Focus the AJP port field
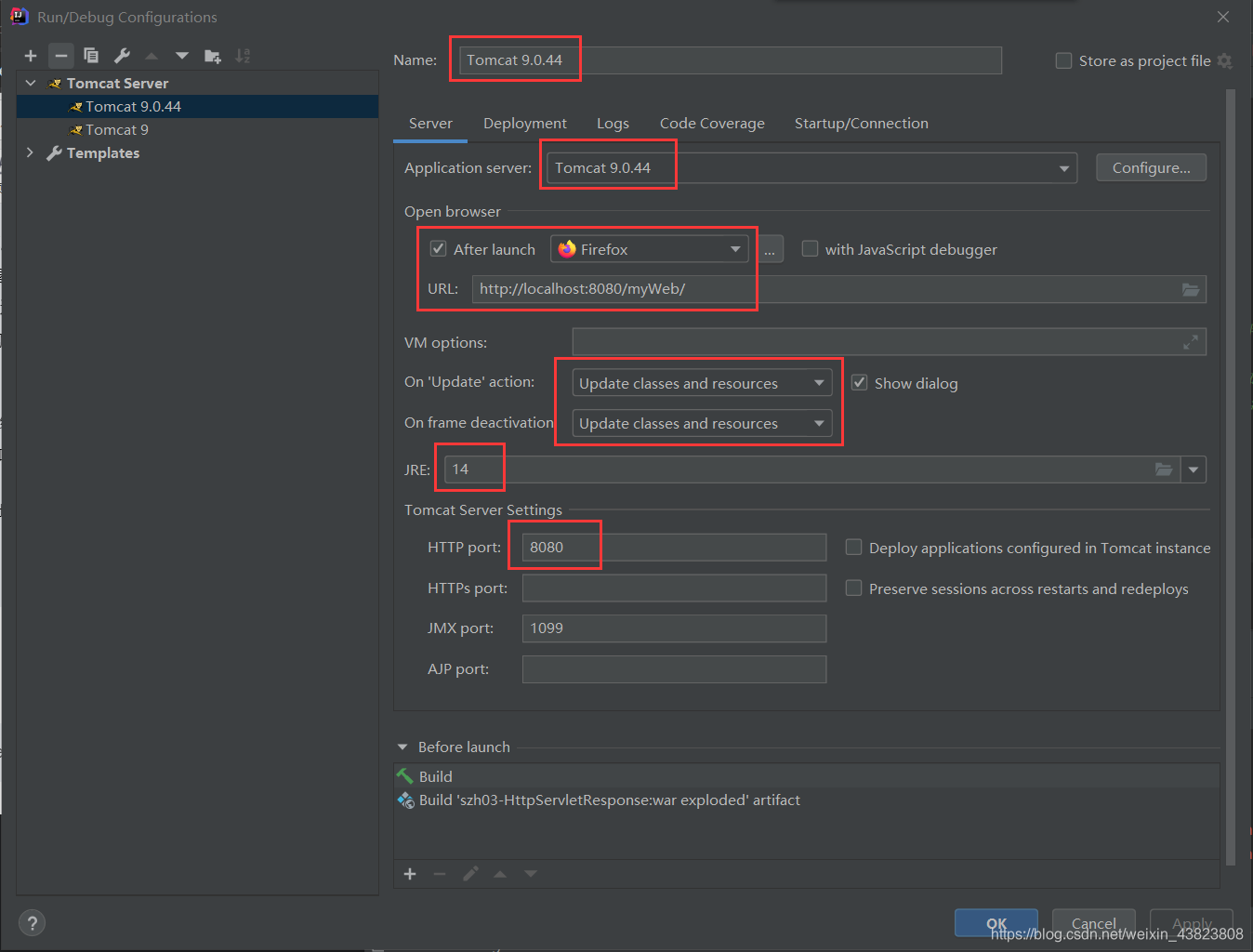 tap(674, 669)
